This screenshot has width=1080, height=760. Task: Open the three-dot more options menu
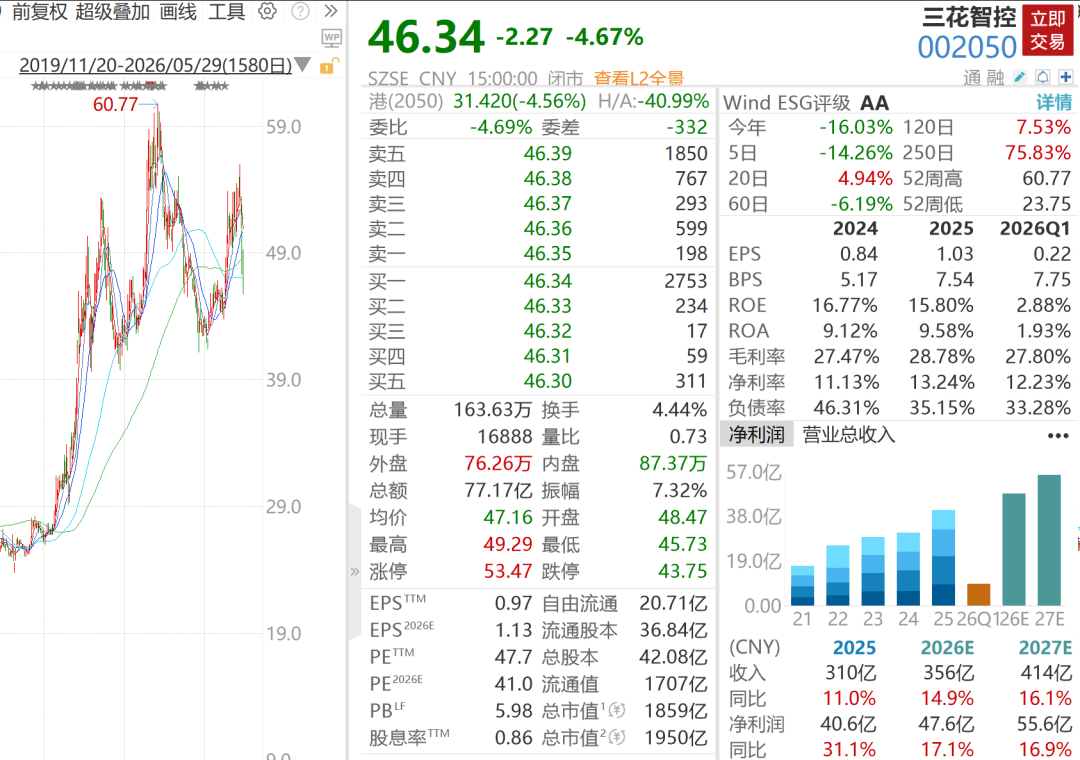1057,435
